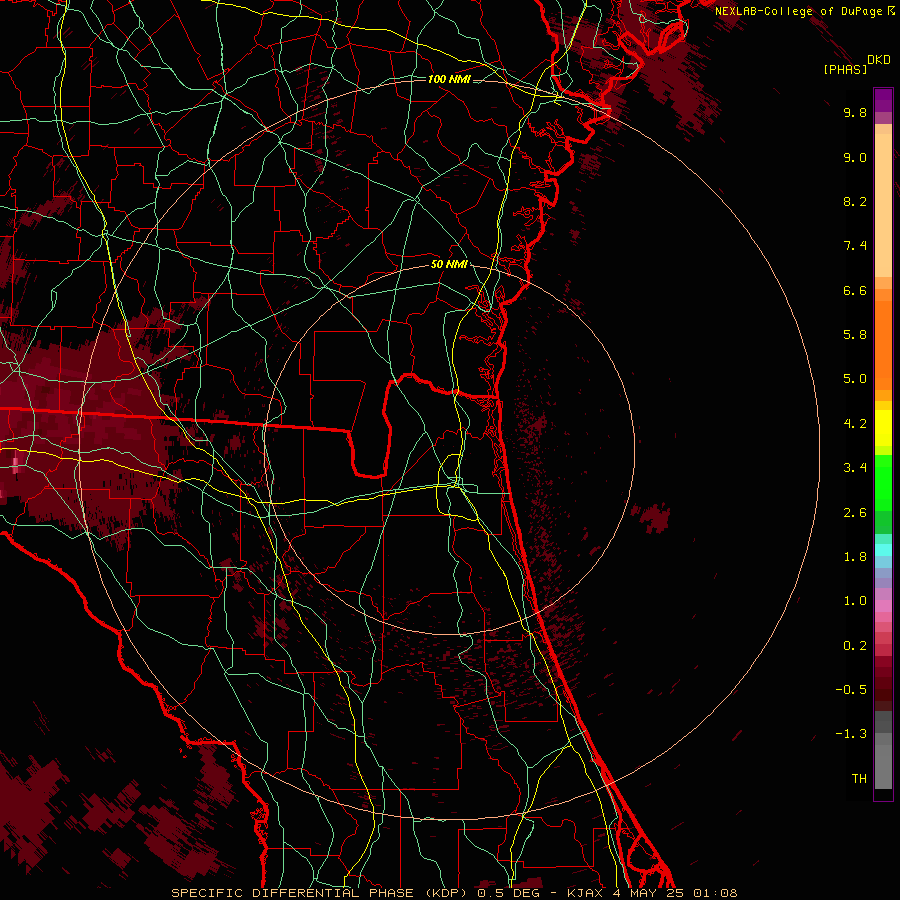The width and height of the screenshot is (900, 900).
Task: Click the -1.3 scale value
Action: (851, 734)
